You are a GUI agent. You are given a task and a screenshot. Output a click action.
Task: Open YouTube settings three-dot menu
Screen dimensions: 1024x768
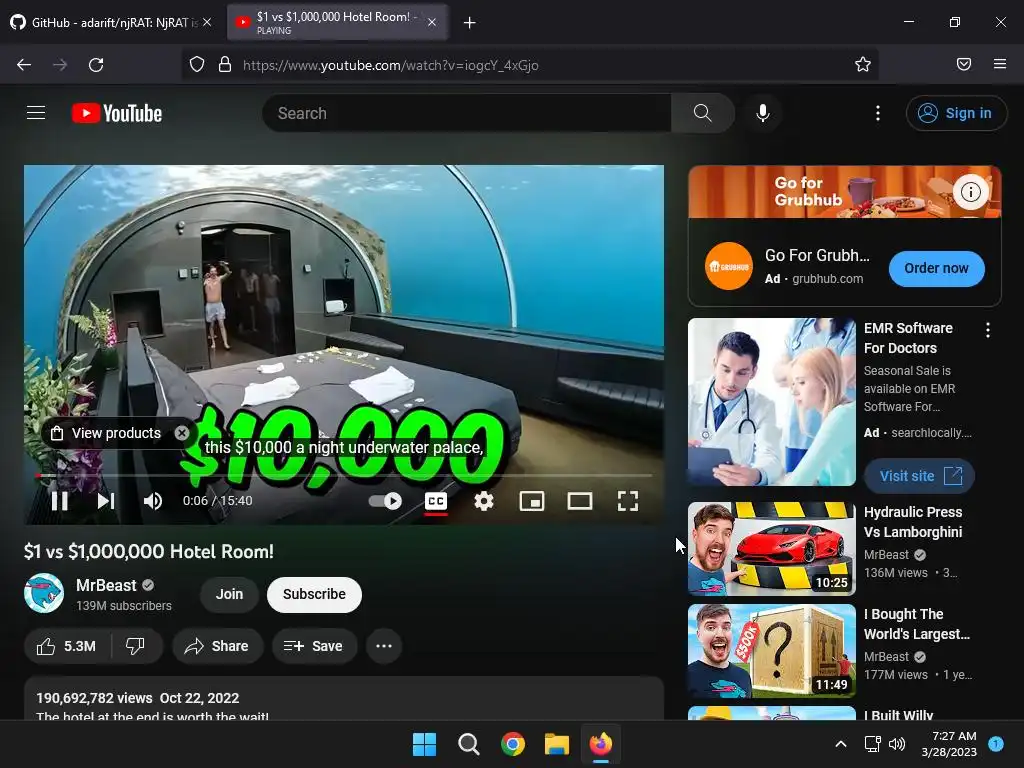(878, 113)
